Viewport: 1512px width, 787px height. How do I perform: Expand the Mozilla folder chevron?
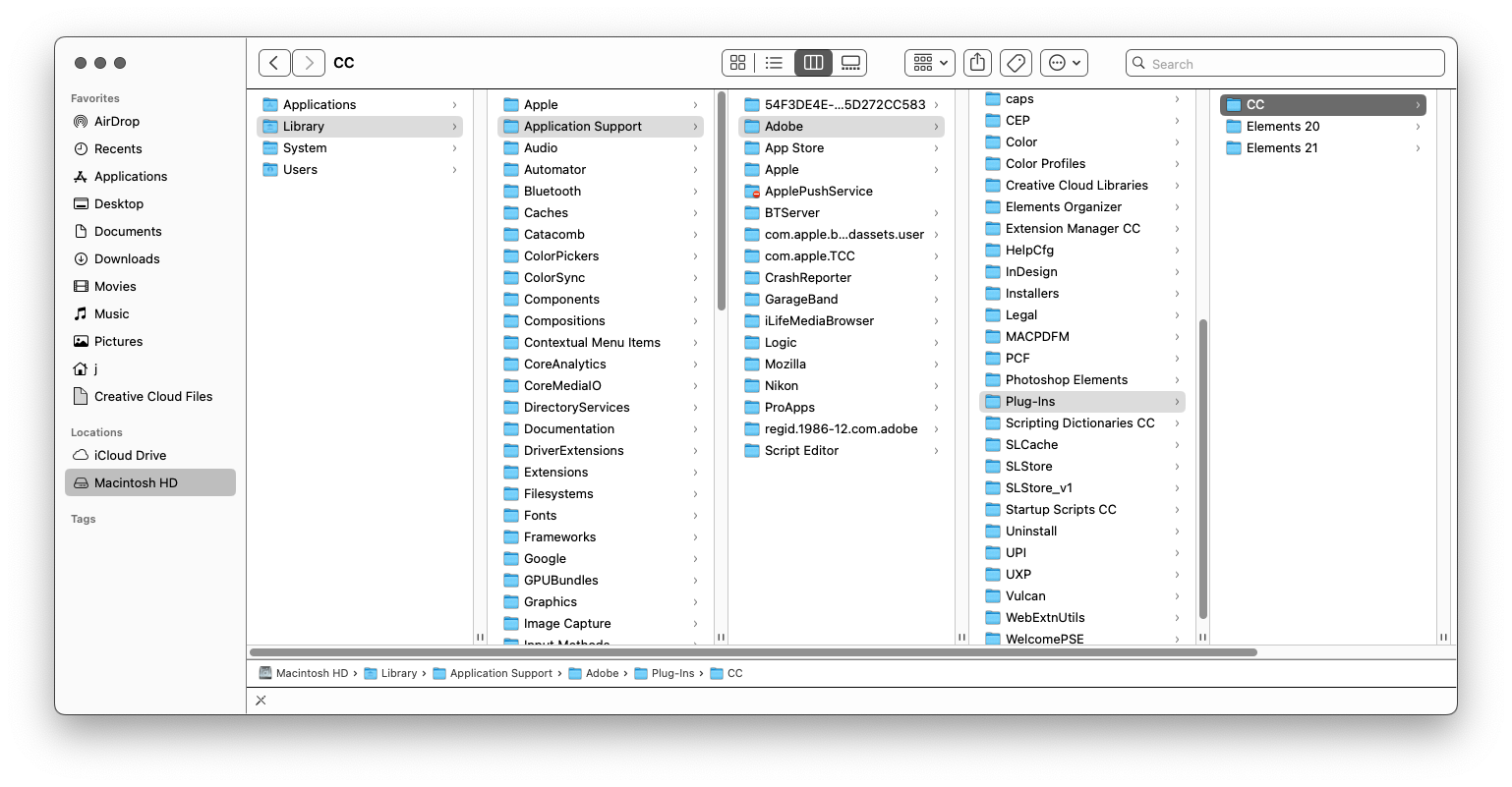coord(936,365)
